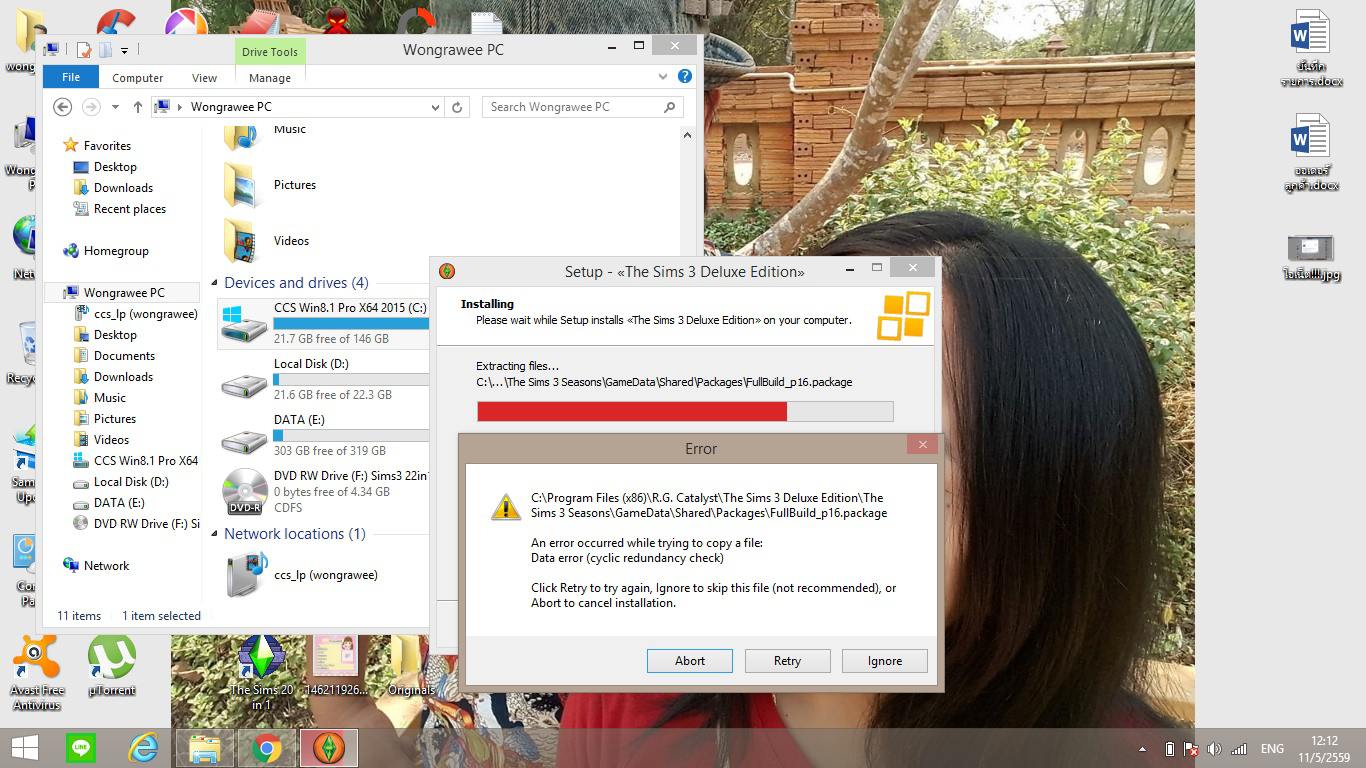Expand the Explorer ribbon with chevron
Viewport: 1366px width, 768px height.
click(662, 76)
